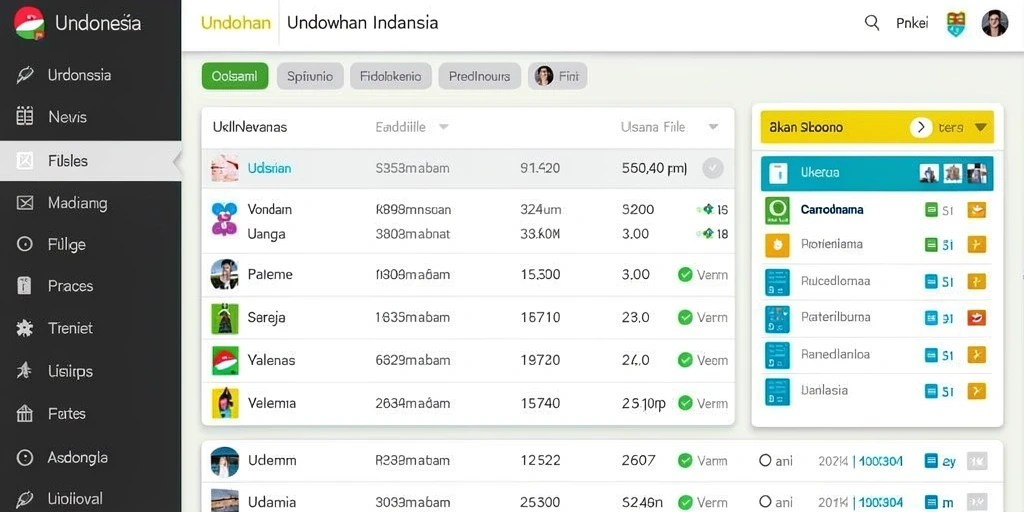Click the yellow action button on Carrodnama row
The height and width of the screenshot is (512, 1024).
point(976,210)
